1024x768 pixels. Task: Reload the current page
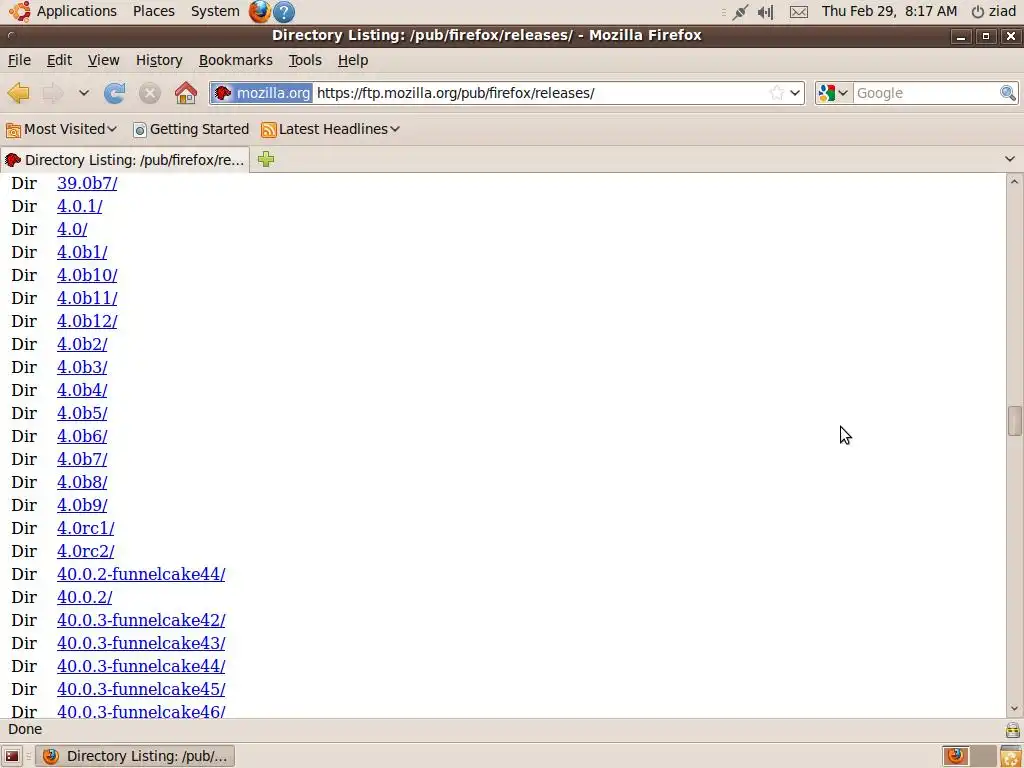click(x=114, y=93)
